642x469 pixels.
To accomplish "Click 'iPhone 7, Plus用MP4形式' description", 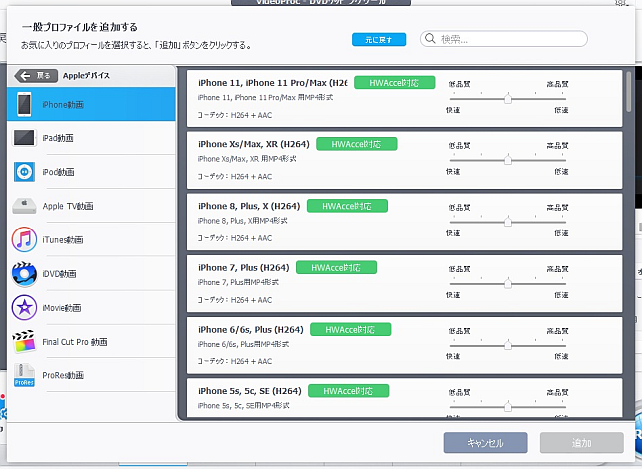I will [x=238, y=282].
